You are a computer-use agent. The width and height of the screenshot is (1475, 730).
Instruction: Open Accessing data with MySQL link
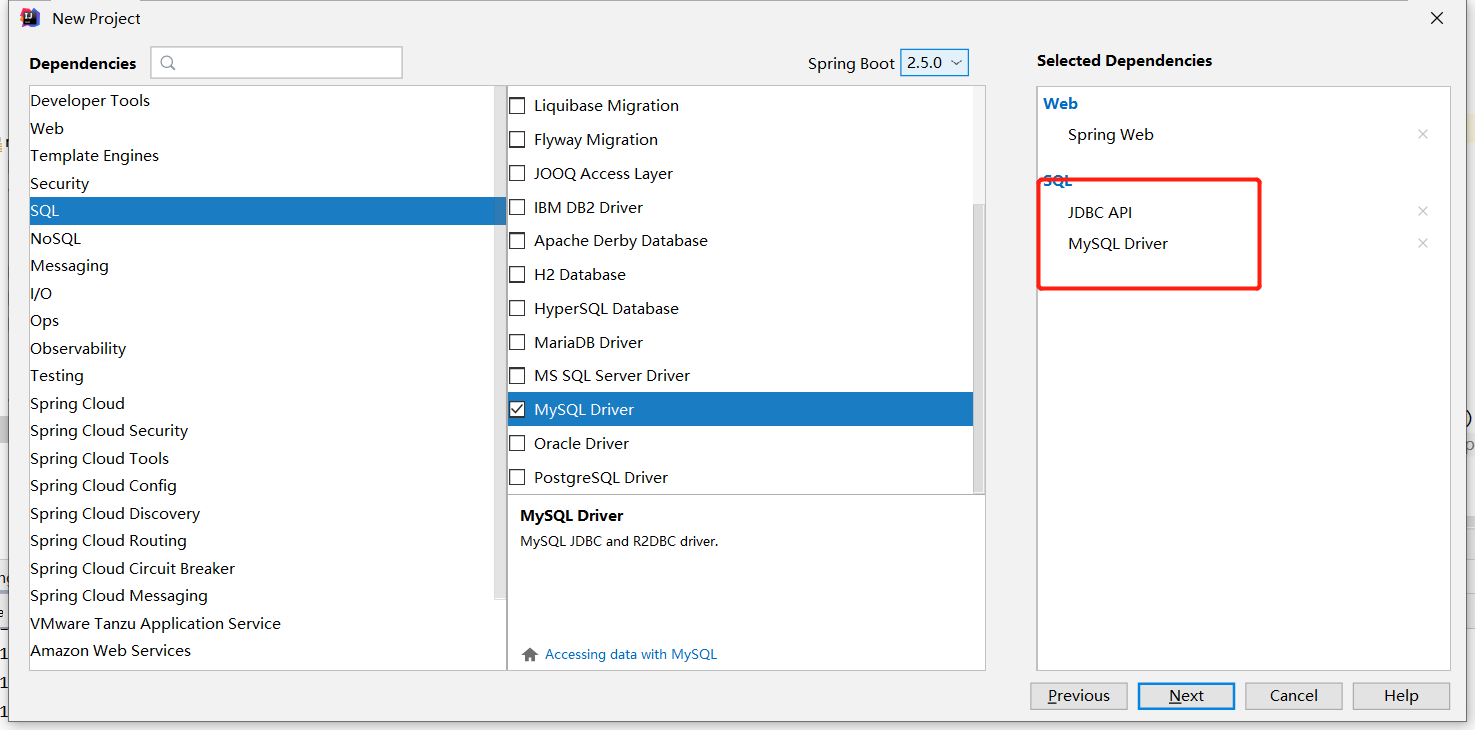coord(631,655)
